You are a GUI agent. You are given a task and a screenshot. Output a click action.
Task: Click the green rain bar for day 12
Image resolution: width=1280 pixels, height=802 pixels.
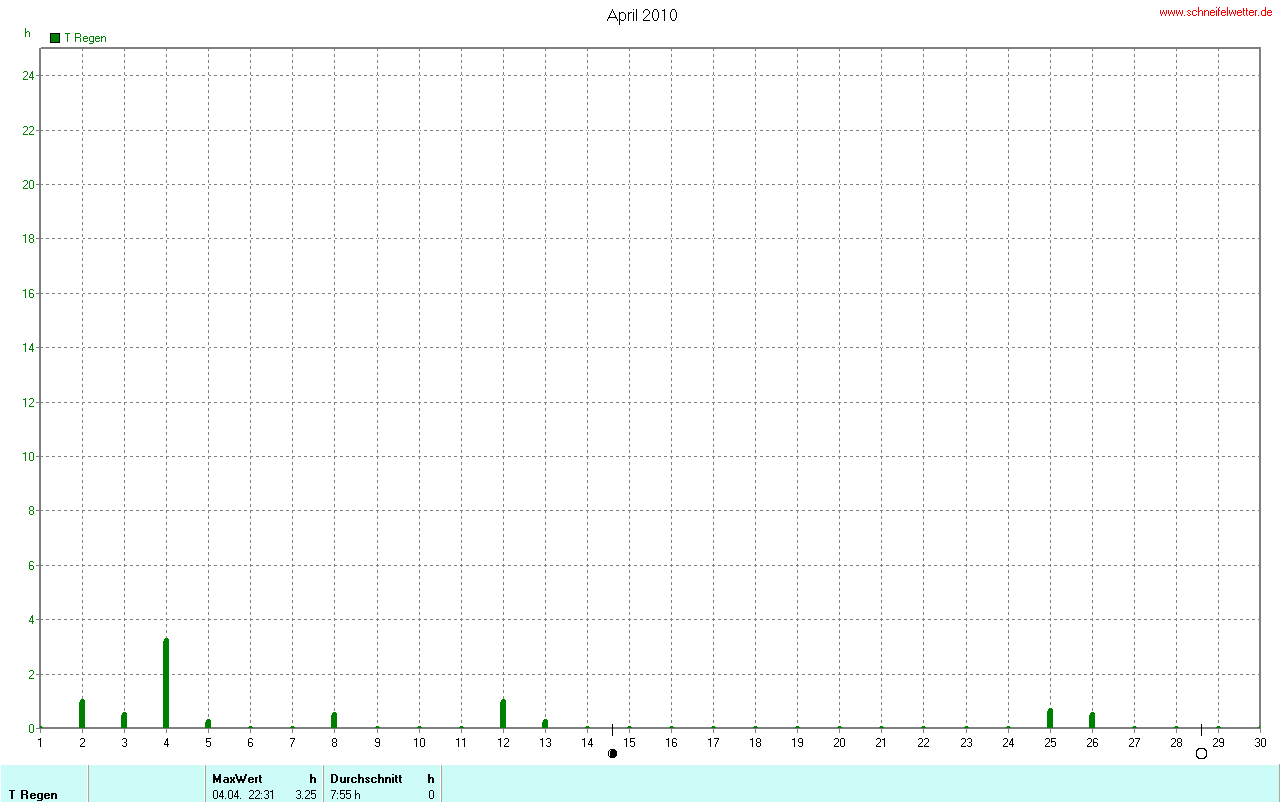[x=503, y=714]
